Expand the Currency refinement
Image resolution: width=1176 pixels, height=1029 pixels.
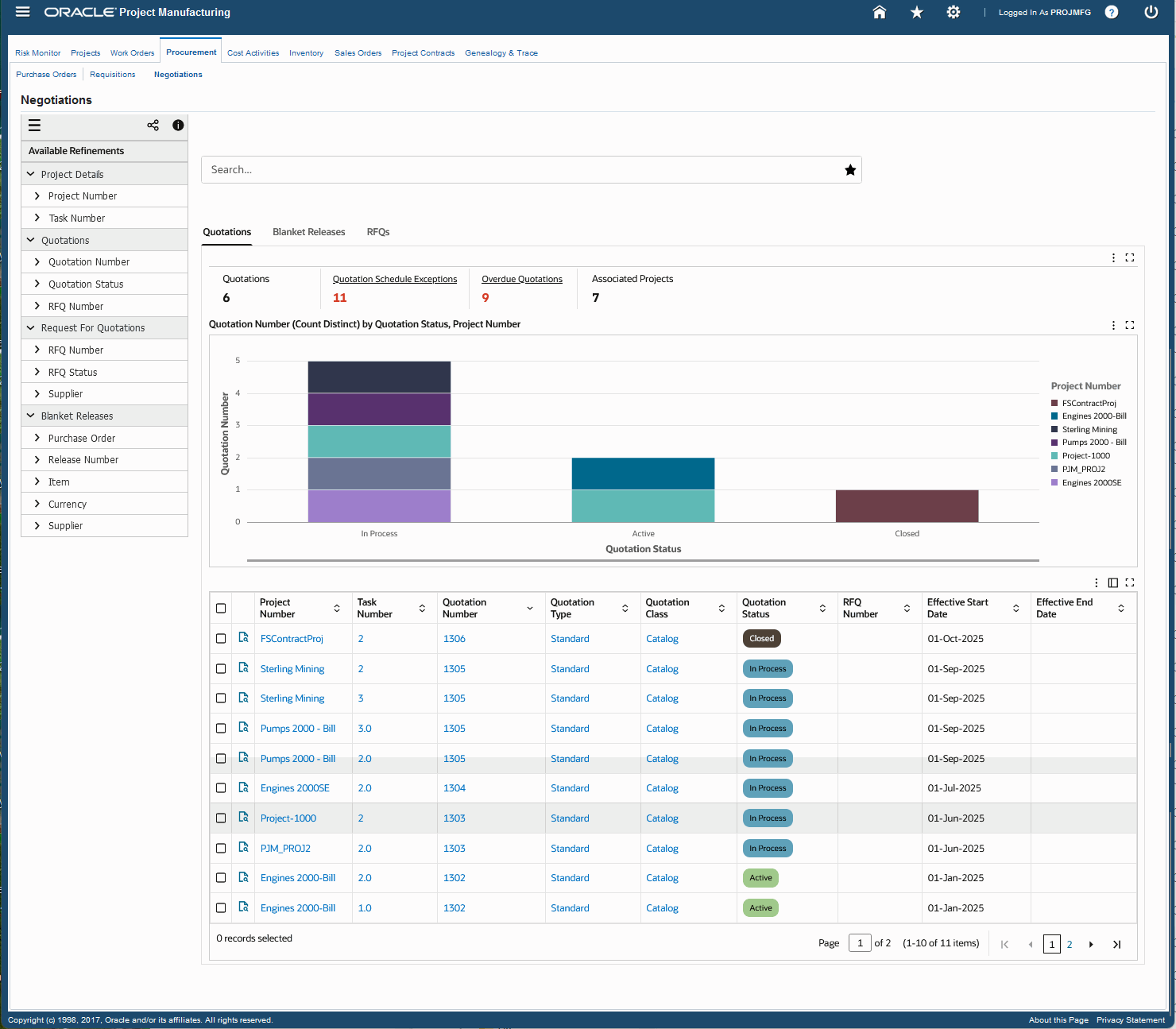point(37,504)
